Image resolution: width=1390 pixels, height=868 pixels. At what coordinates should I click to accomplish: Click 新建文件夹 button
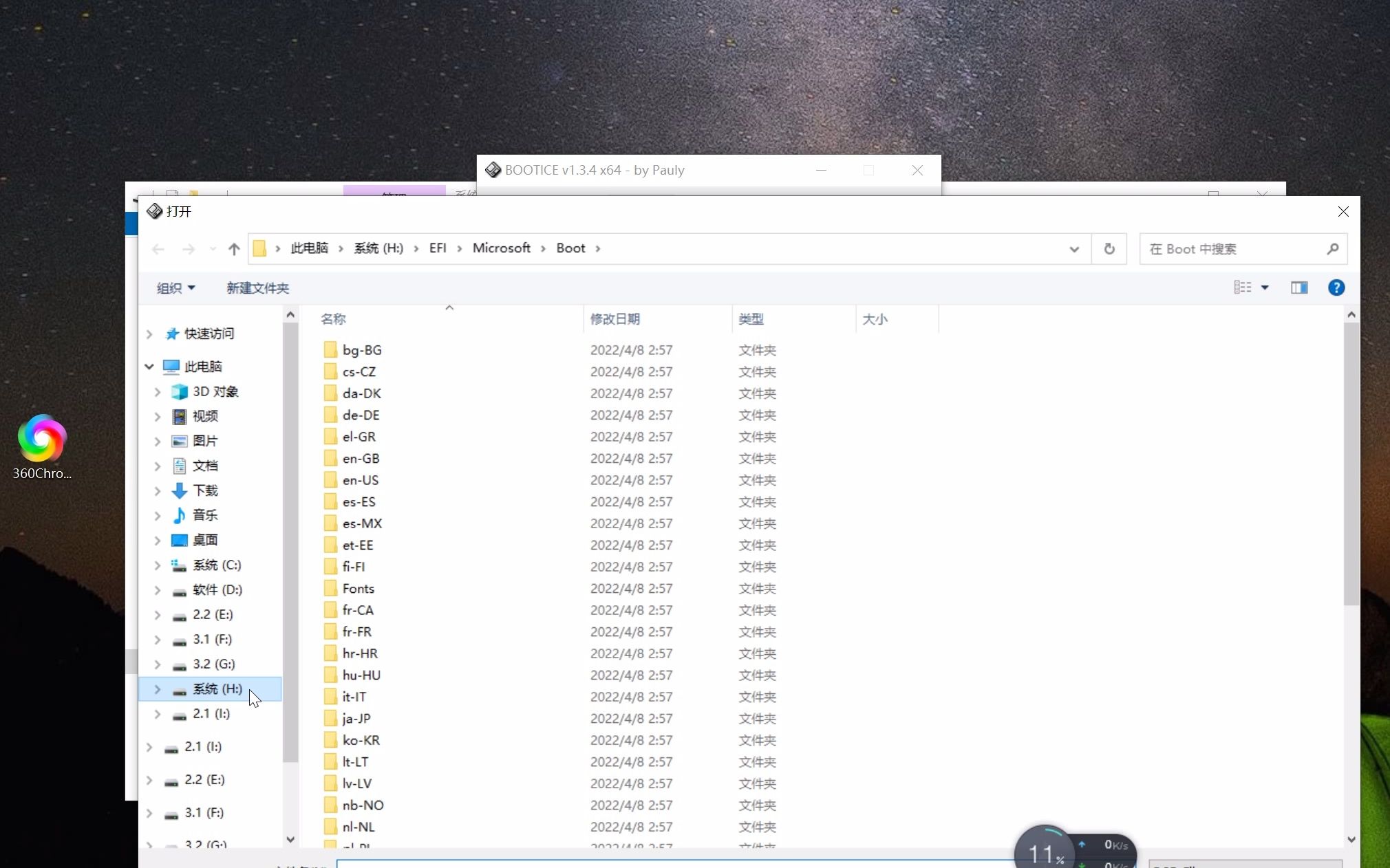pyautogui.click(x=257, y=288)
